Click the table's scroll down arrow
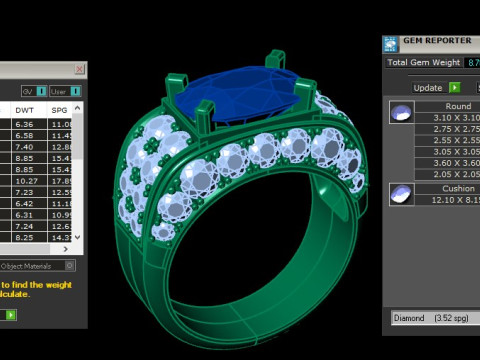 coord(78,237)
